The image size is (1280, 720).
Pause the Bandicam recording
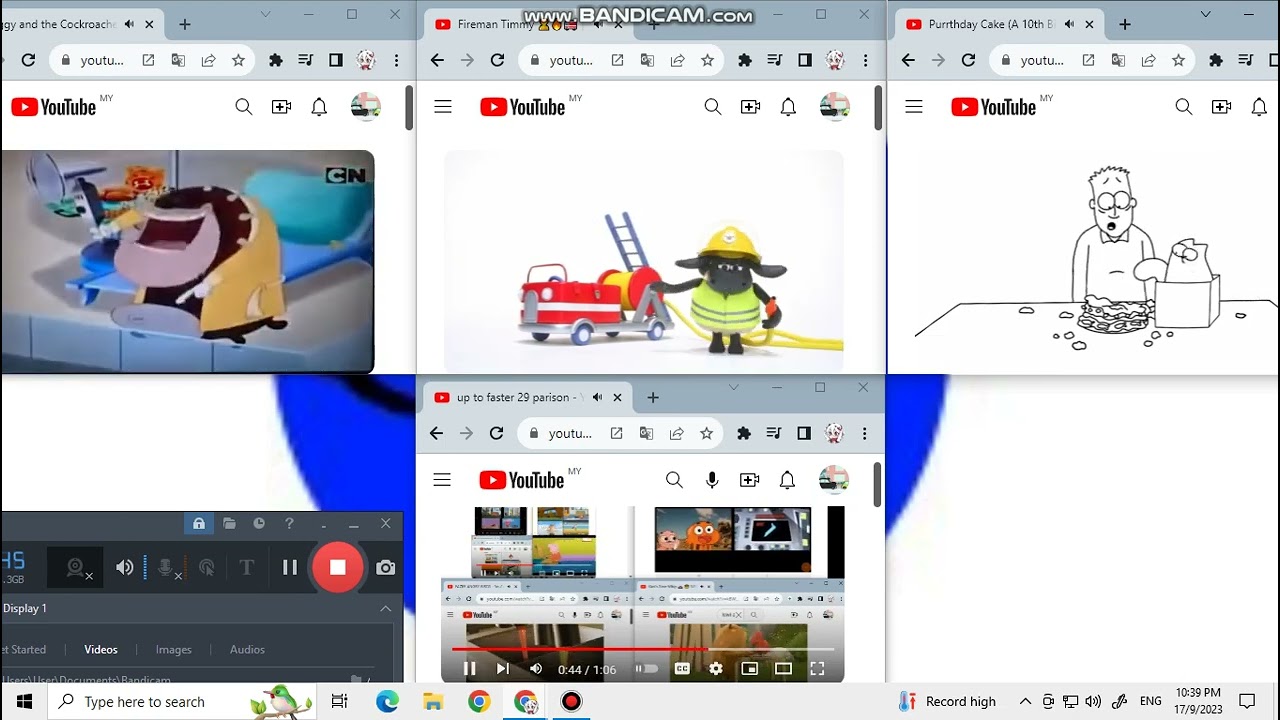point(290,567)
